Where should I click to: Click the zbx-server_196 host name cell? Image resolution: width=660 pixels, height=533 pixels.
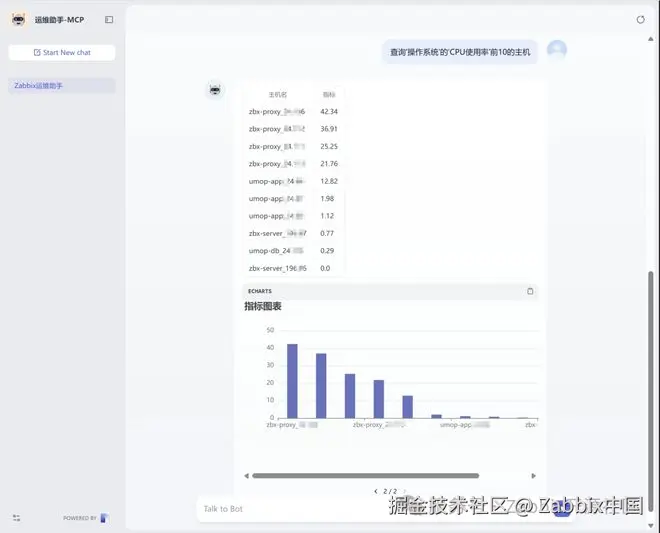point(278,268)
